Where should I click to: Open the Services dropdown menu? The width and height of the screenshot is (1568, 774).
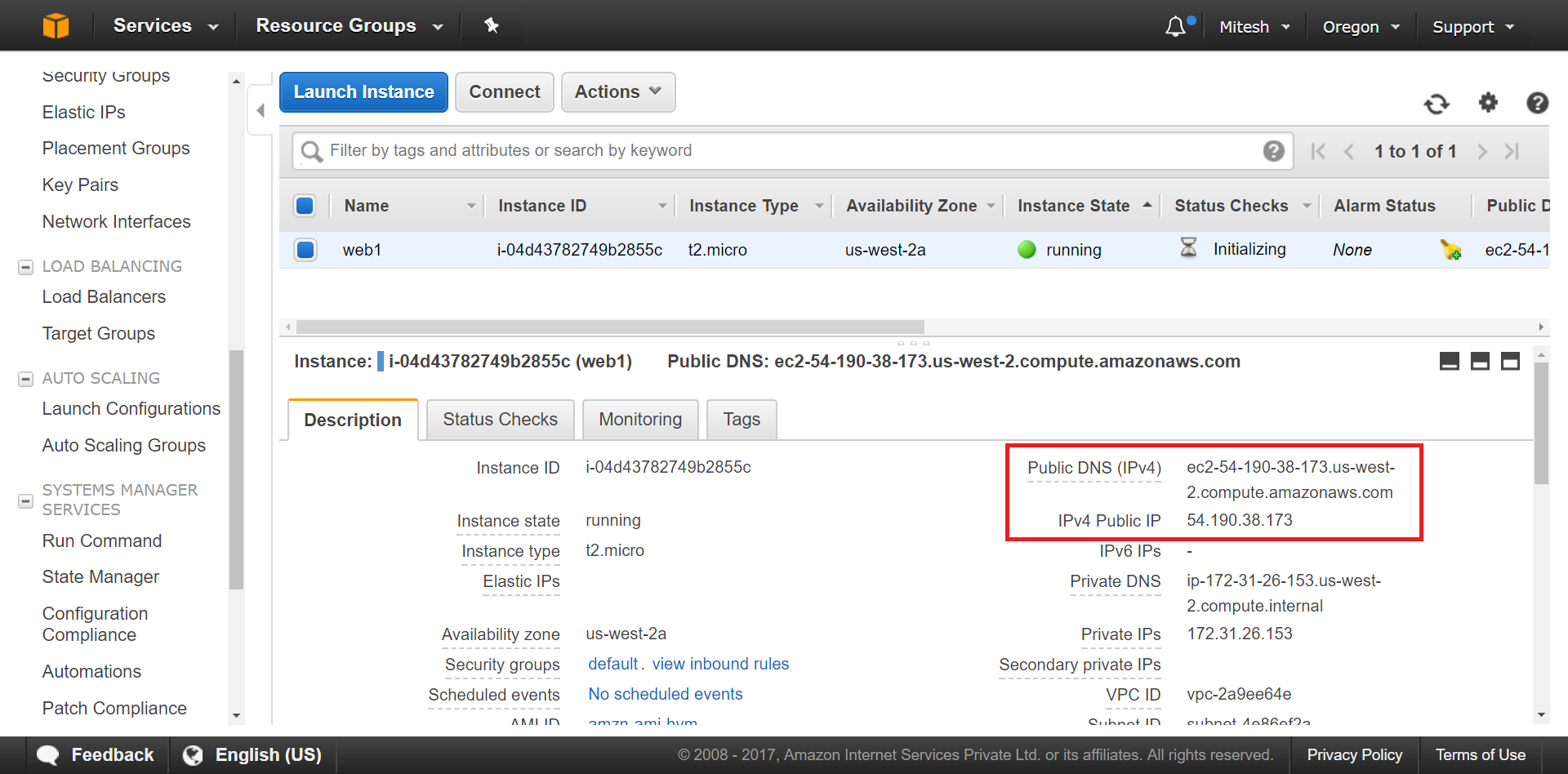[x=166, y=25]
